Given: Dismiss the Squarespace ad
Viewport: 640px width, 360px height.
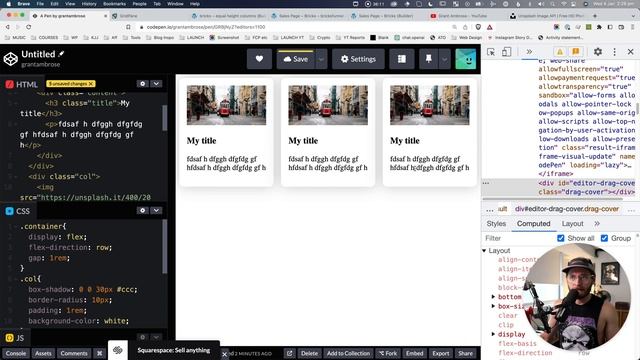Looking at the screenshot, I should point(224,354).
